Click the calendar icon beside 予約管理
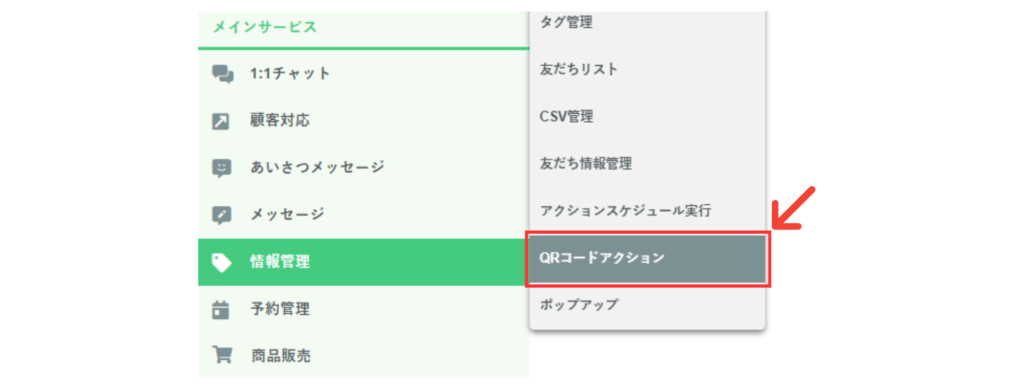 coord(221,309)
